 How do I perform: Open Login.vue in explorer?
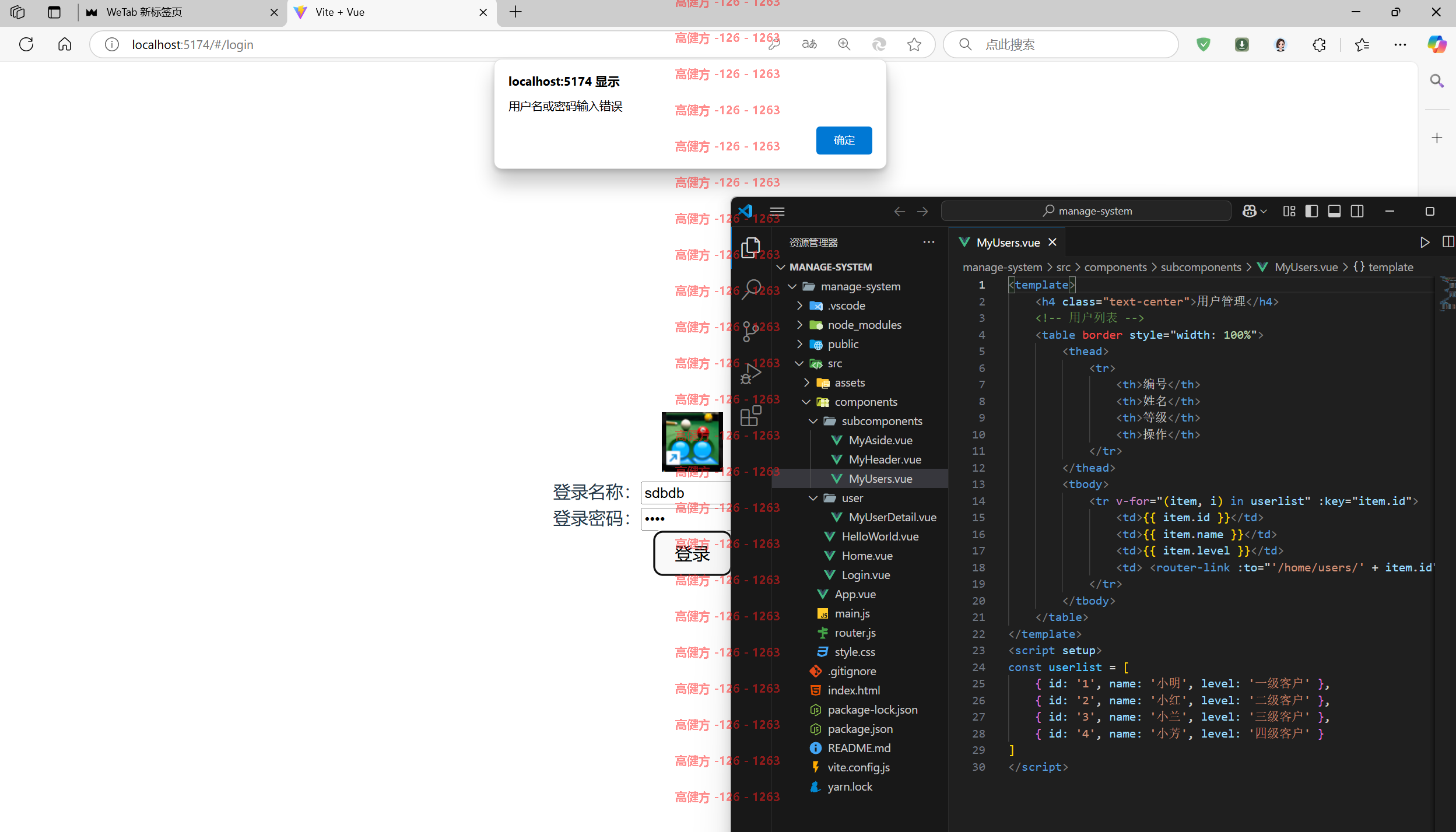pos(865,575)
